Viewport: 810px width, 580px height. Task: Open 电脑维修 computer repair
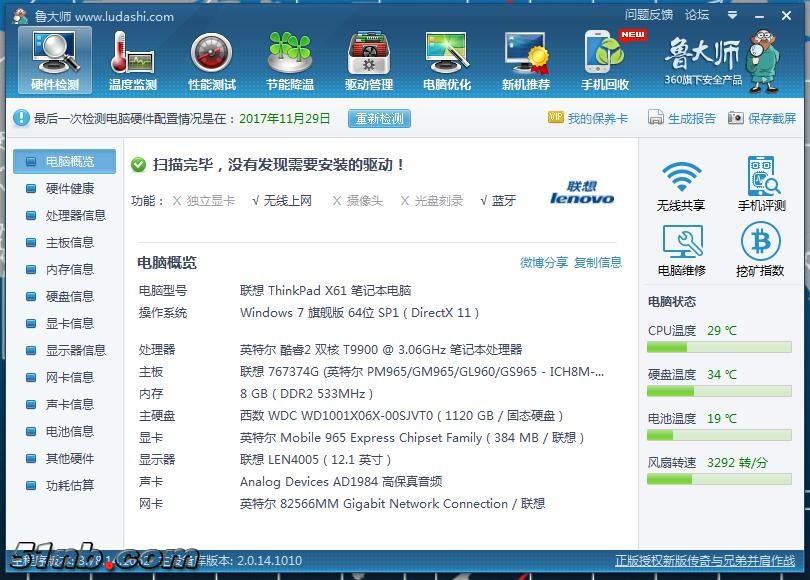pos(681,251)
